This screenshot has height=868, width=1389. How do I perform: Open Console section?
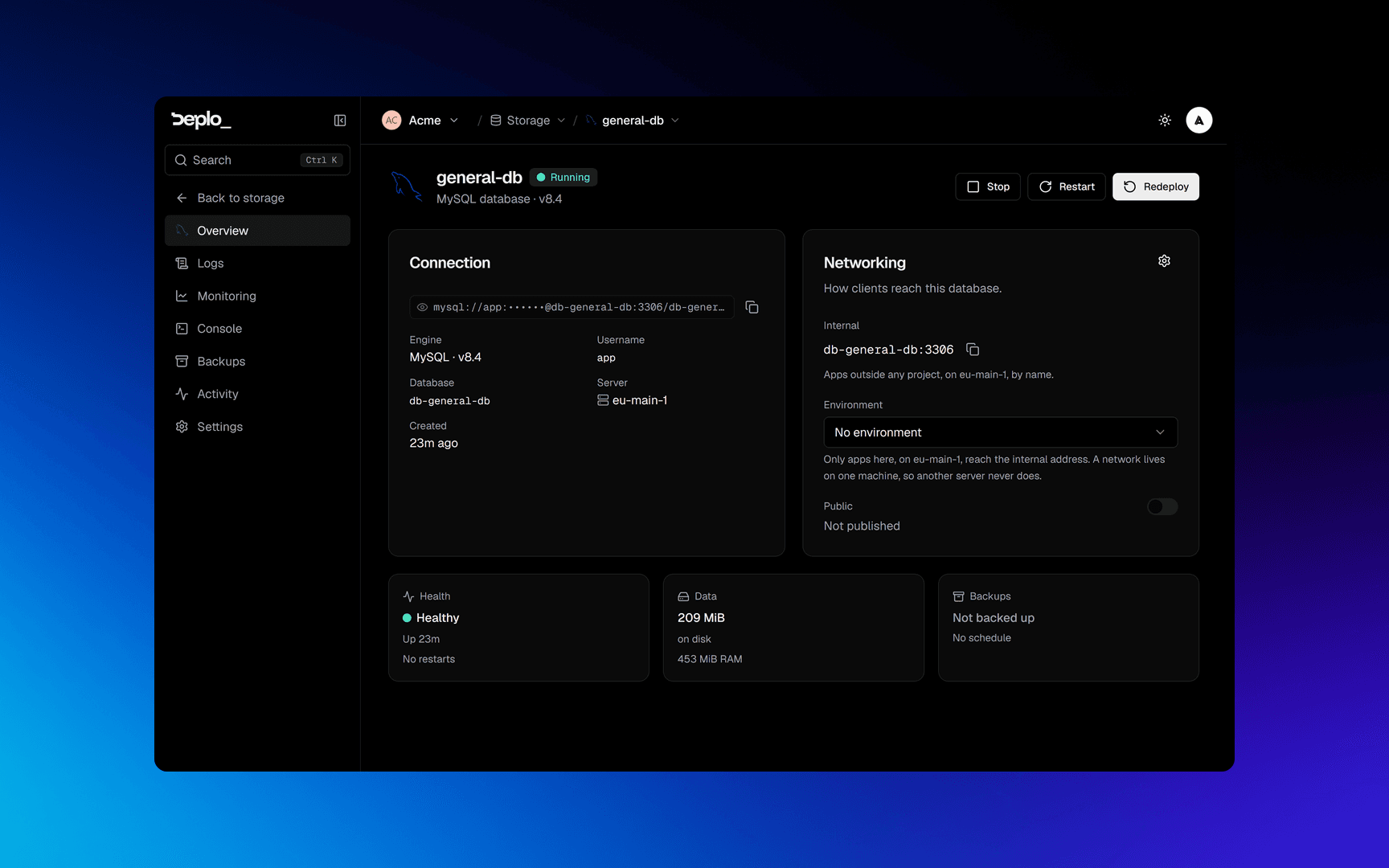(x=257, y=329)
